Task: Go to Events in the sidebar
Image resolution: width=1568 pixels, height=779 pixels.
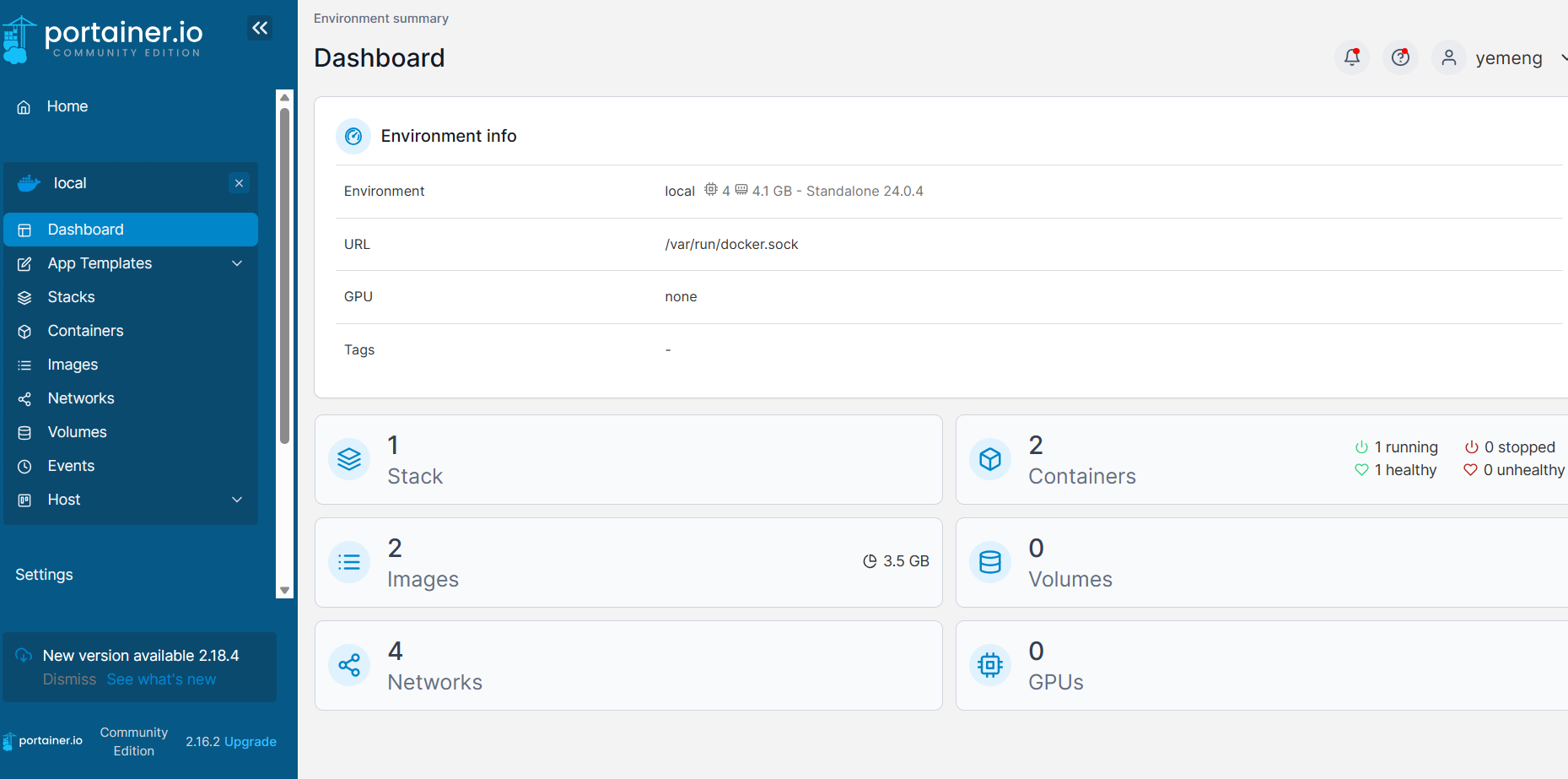Action: click(x=71, y=466)
